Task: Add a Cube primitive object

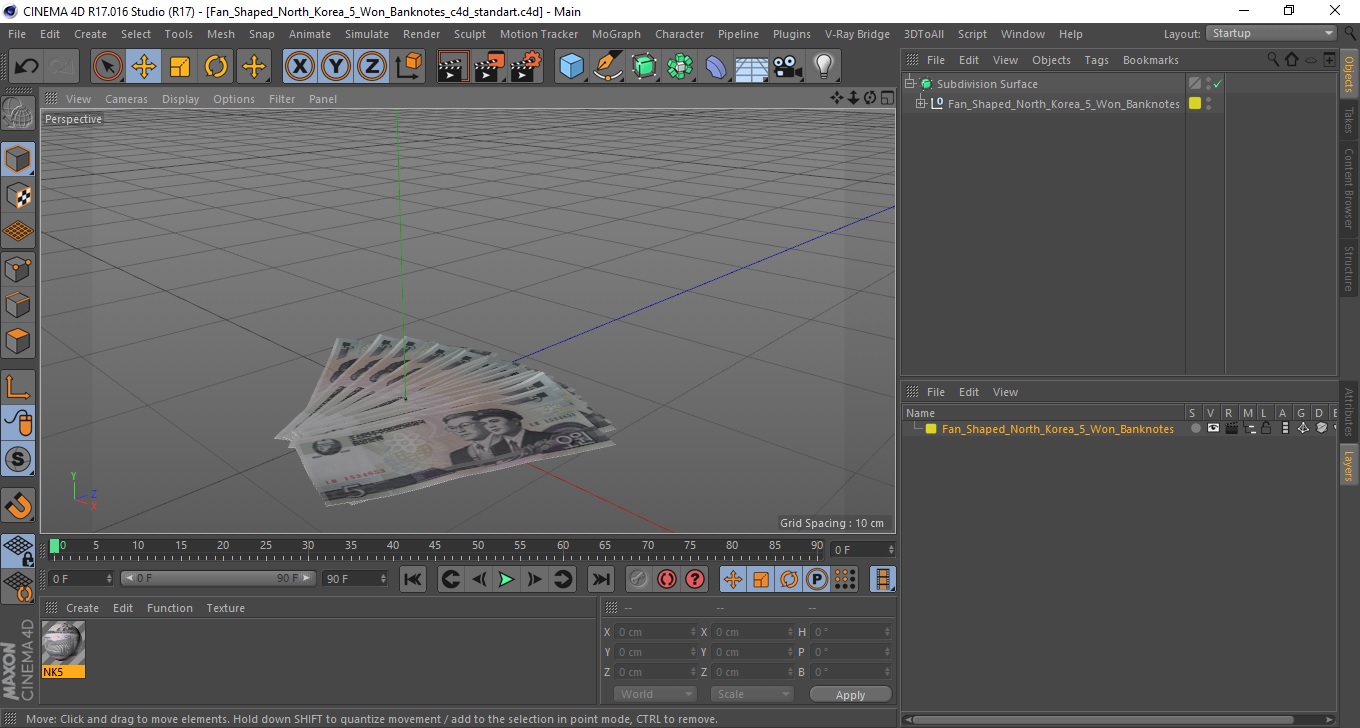Action: 572,67
